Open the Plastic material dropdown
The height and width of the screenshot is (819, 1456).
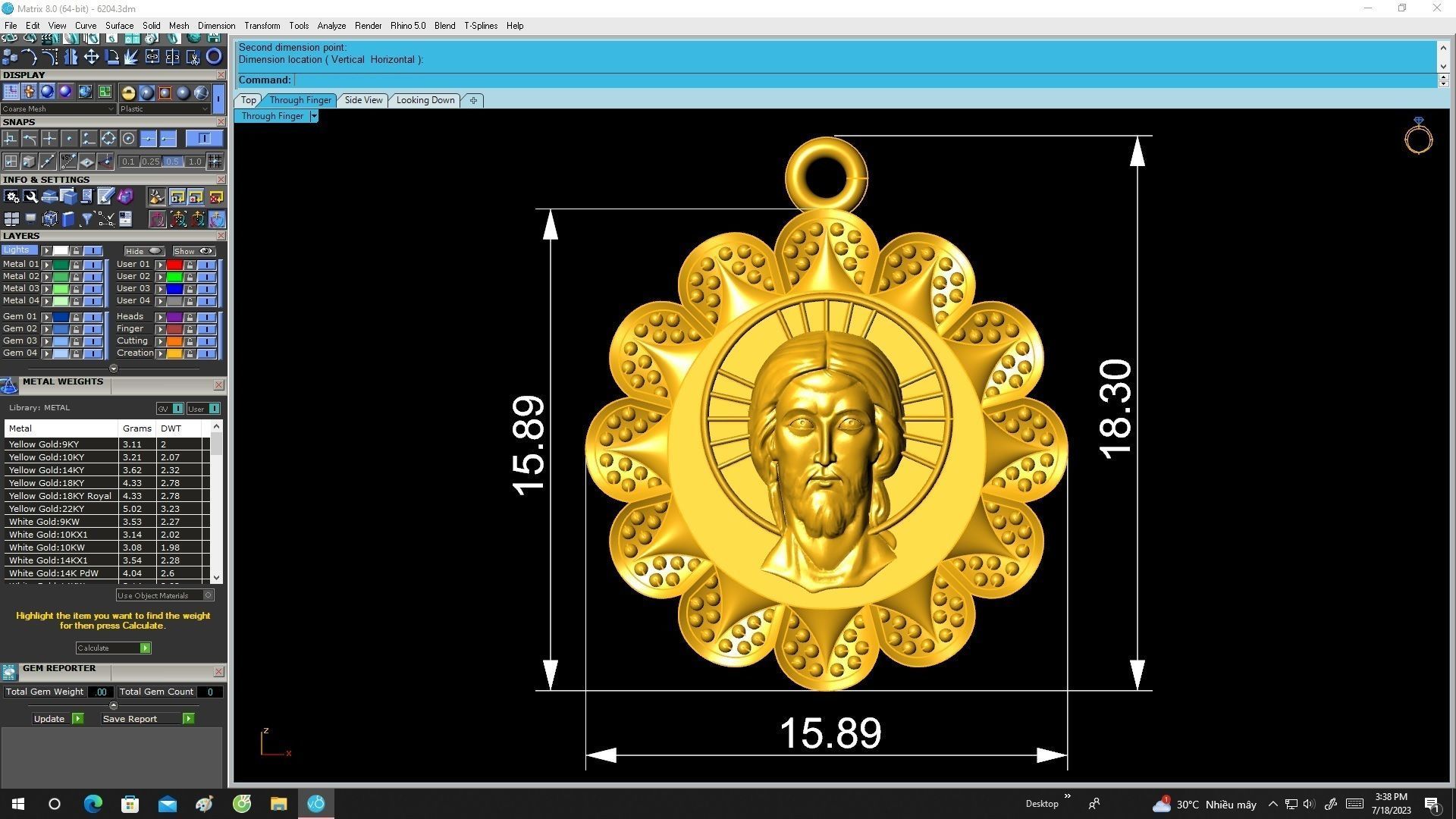(163, 109)
